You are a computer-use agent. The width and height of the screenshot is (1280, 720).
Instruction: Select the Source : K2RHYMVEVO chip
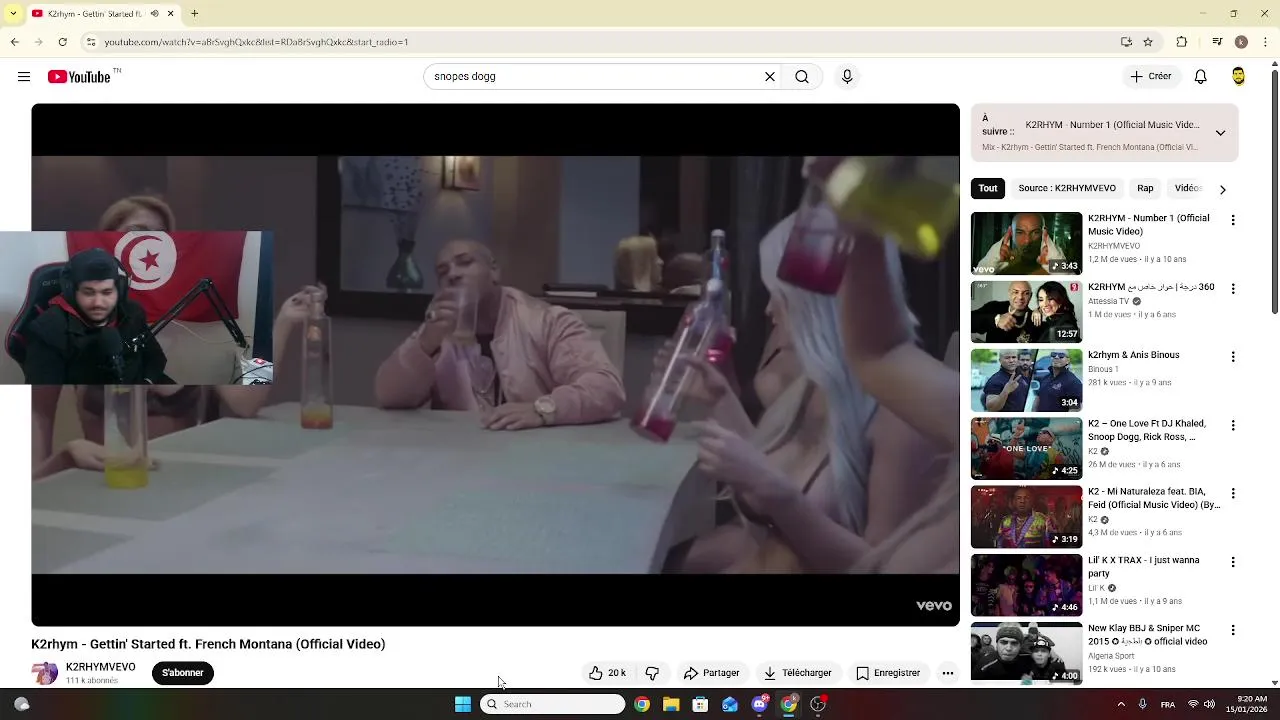click(x=1067, y=188)
